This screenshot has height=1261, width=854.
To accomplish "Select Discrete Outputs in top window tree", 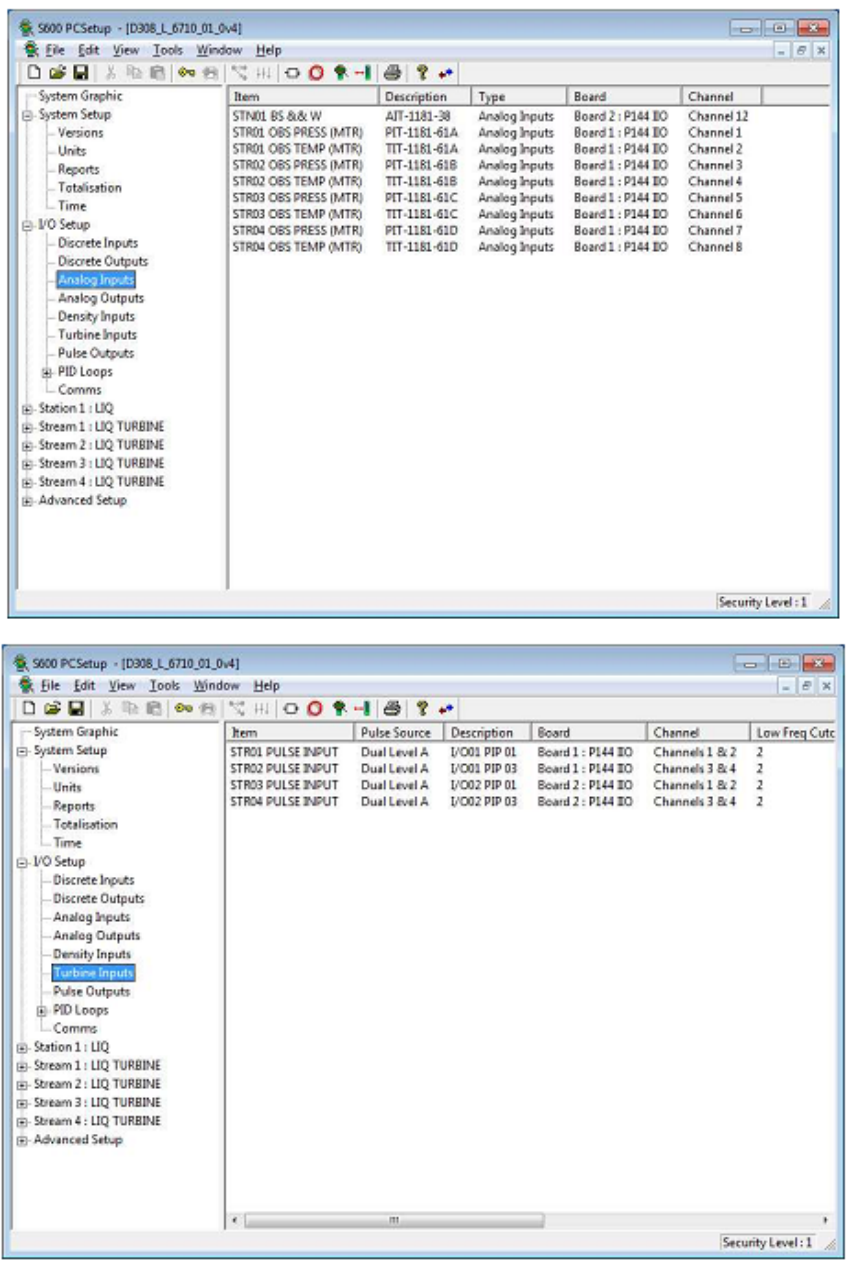I will pos(102,261).
